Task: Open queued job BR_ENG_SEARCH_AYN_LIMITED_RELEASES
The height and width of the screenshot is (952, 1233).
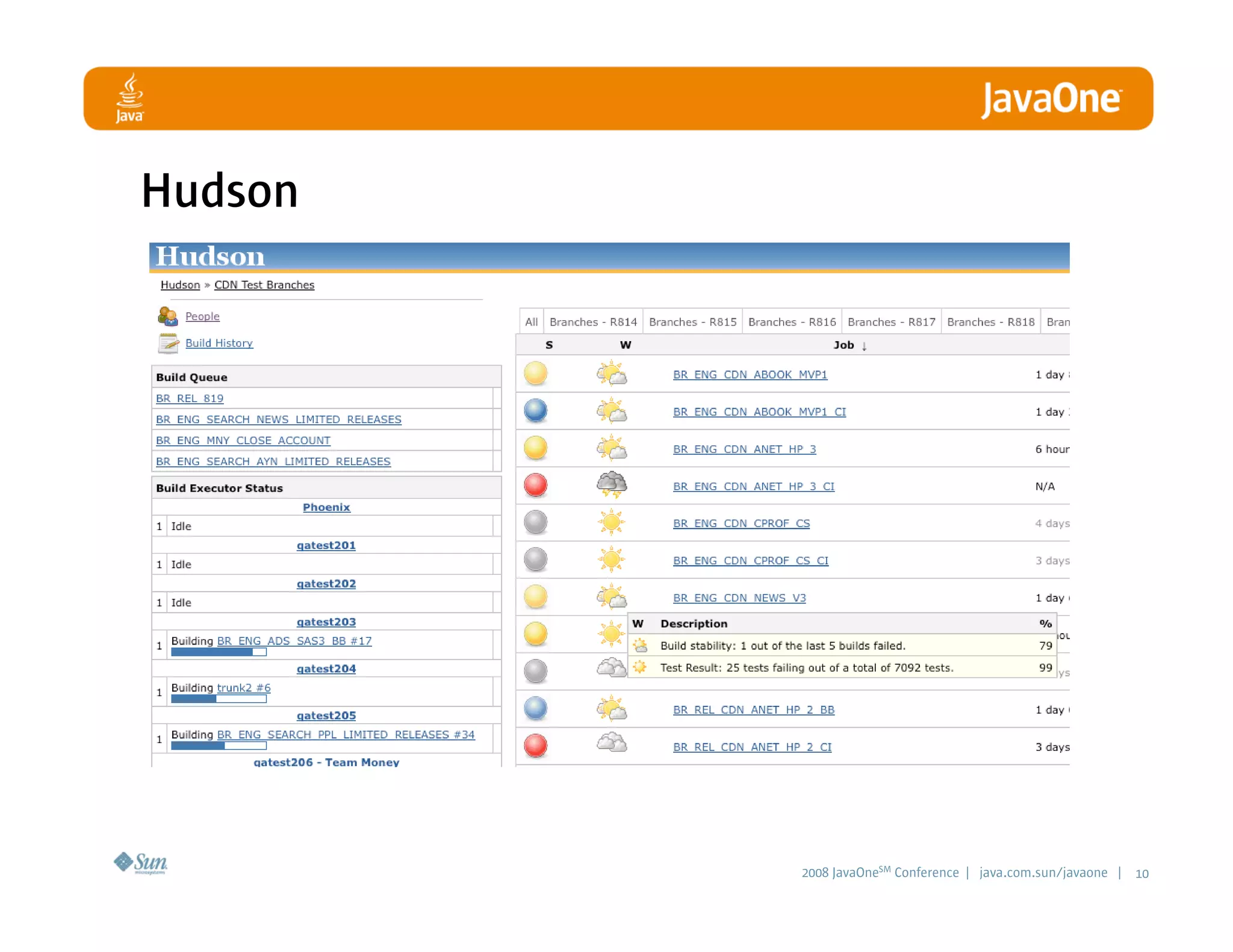Action: [273, 462]
